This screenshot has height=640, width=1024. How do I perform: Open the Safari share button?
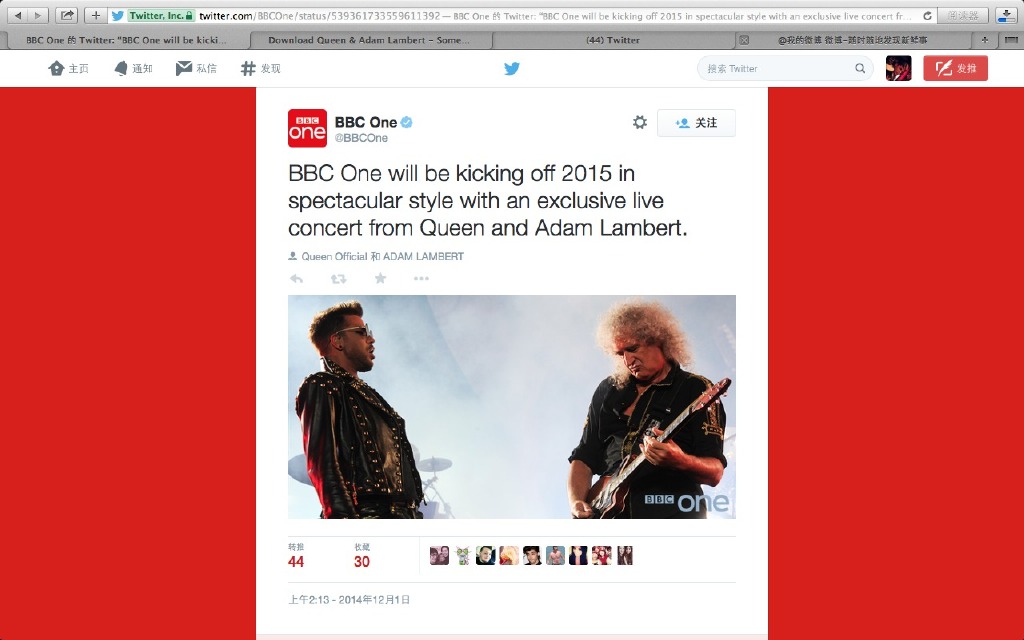(x=67, y=15)
